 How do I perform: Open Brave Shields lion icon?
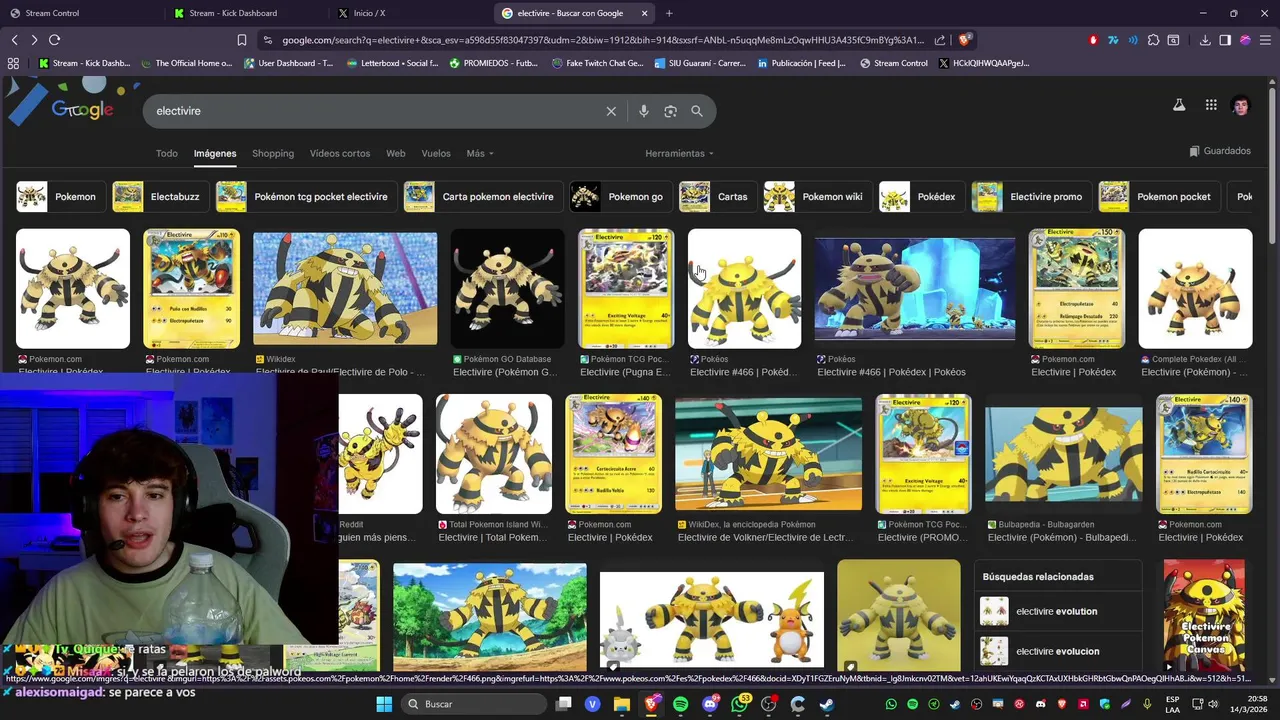point(964,40)
